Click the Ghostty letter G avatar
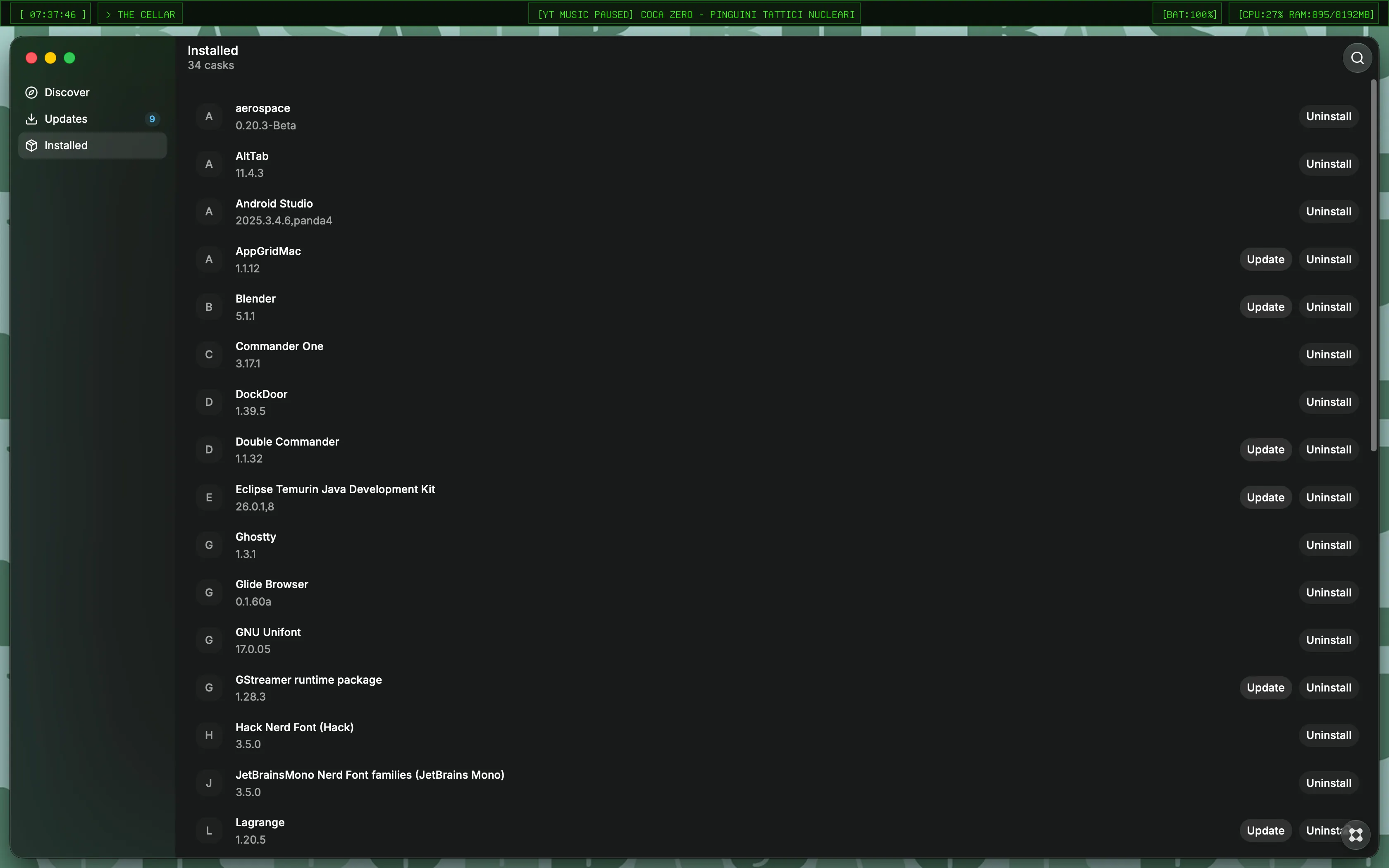This screenshot has height=868, width=1389. tap(209, 545)
